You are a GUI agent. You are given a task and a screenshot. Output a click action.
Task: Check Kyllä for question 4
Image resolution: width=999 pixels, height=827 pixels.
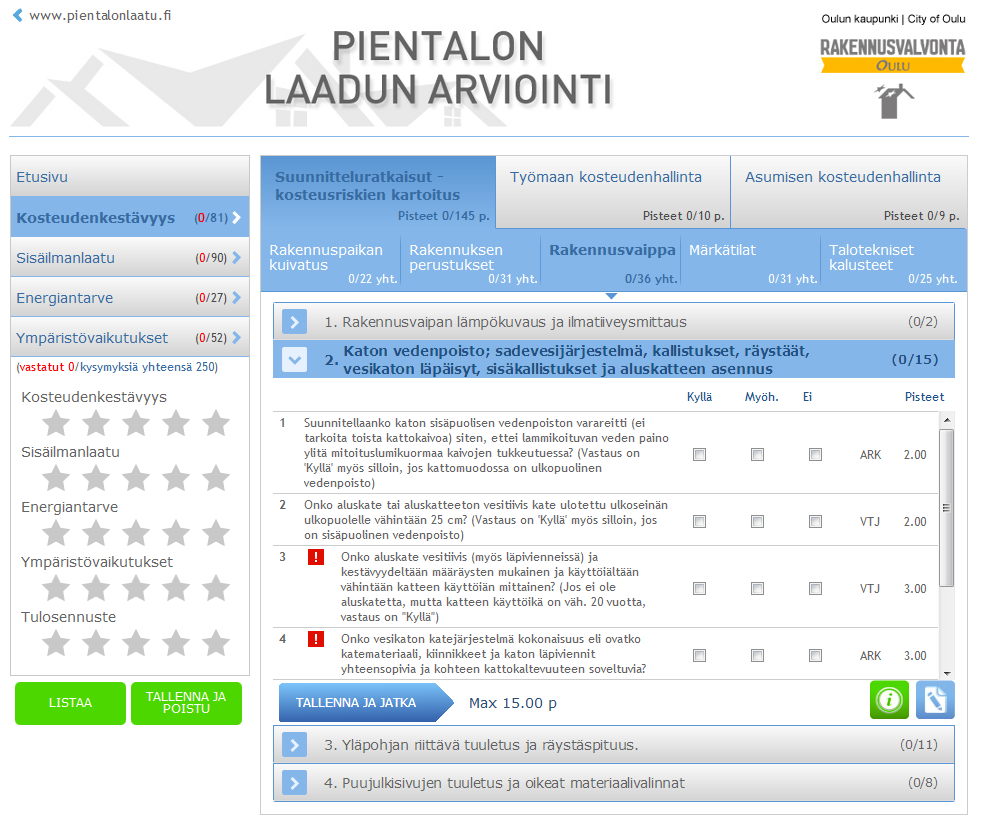click(700, 655)
